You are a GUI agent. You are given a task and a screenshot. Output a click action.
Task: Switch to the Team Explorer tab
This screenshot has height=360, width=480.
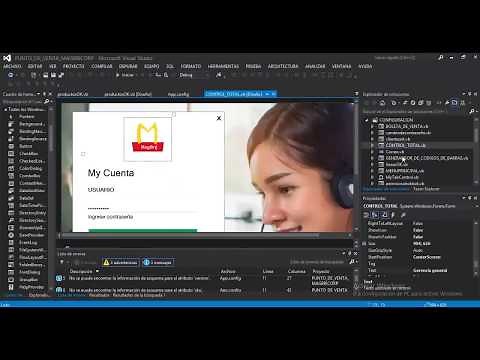point(426,189)
